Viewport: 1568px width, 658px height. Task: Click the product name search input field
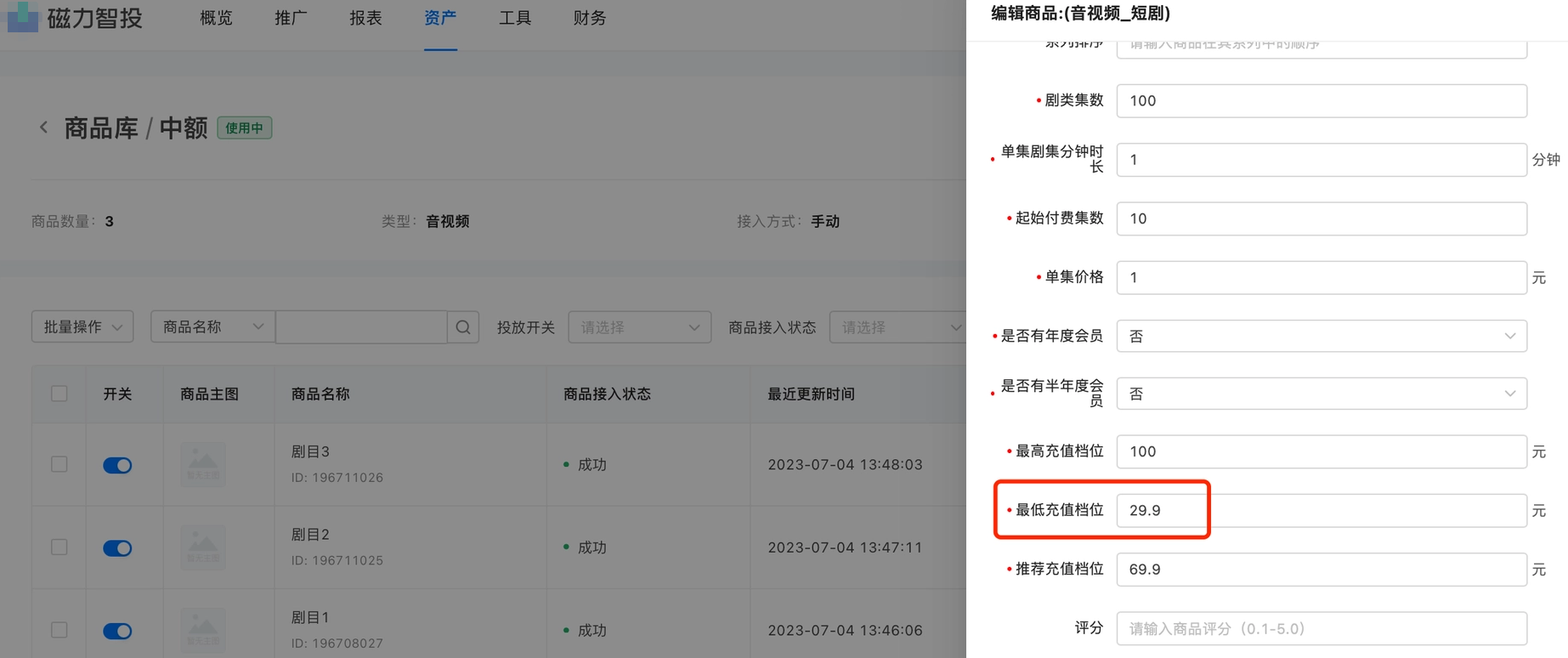(x=361, y=326)
